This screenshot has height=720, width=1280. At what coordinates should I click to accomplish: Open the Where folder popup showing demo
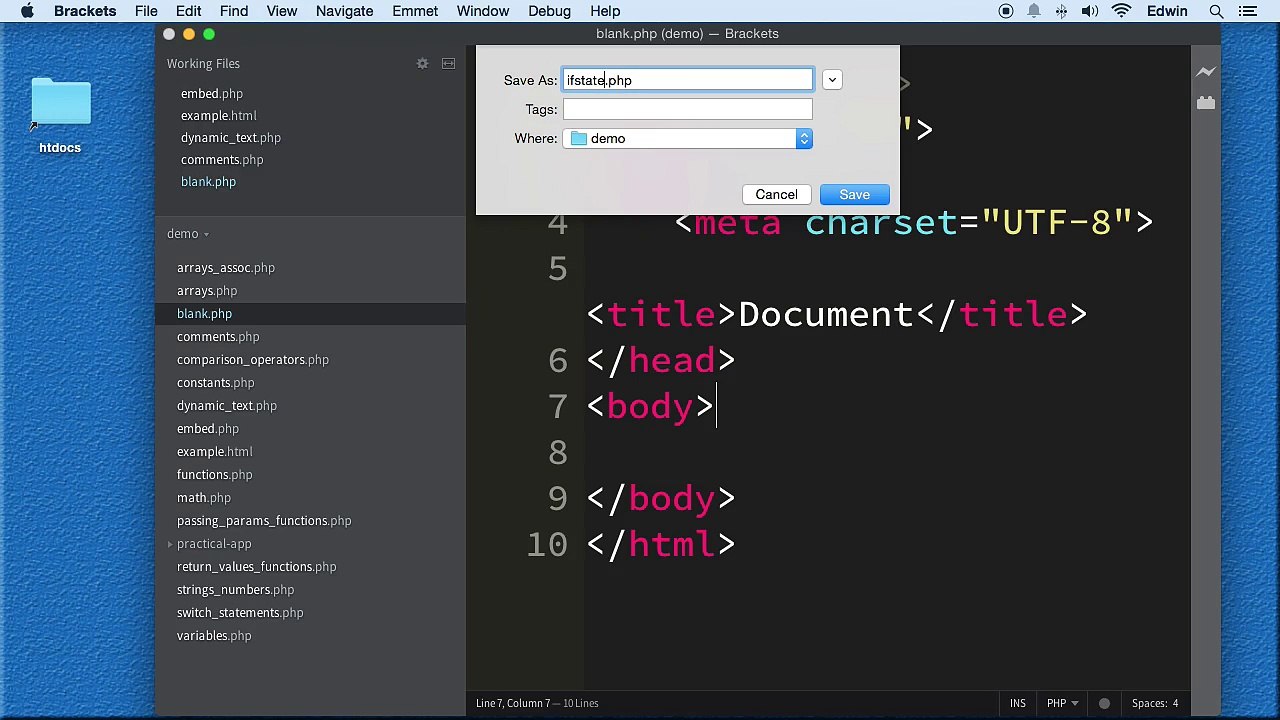[x=688, y=139]
